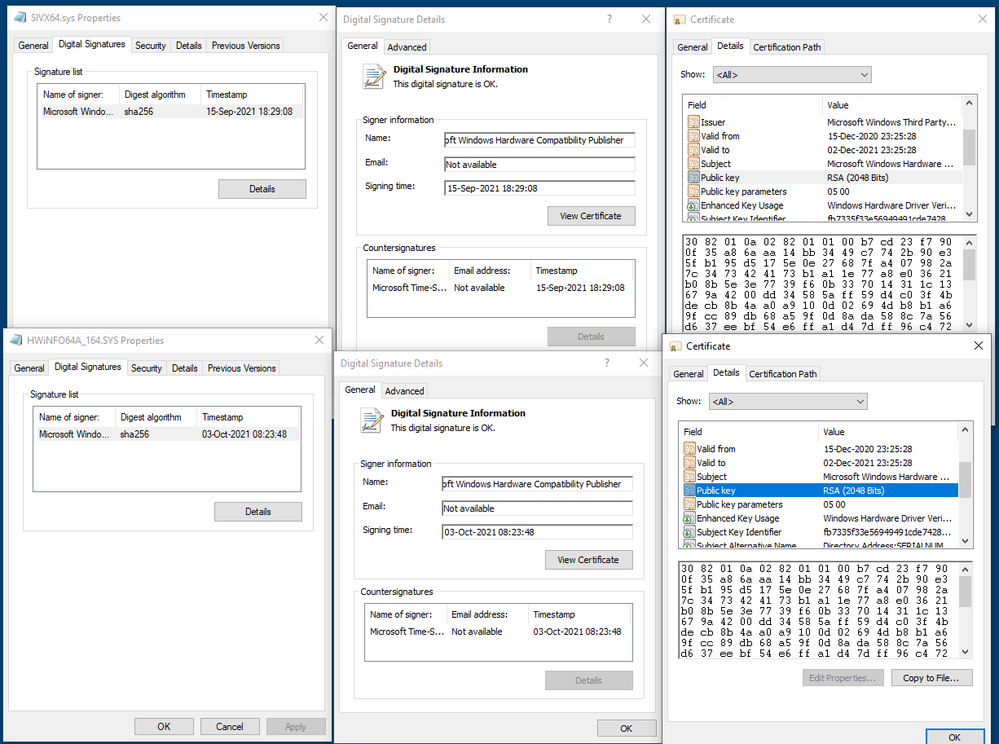Click the Details button in SIVX64.sys Properties
Screen dimensions: 999x744
pyautogui.click(x=262, y=189)
